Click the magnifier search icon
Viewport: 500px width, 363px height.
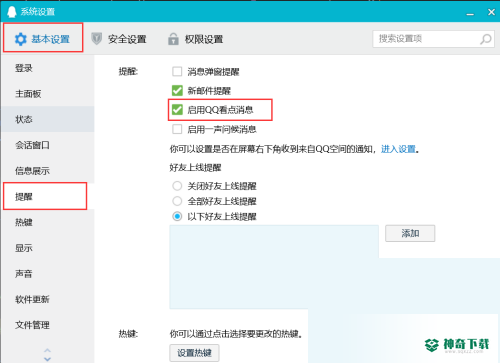(x=485, y=39)
